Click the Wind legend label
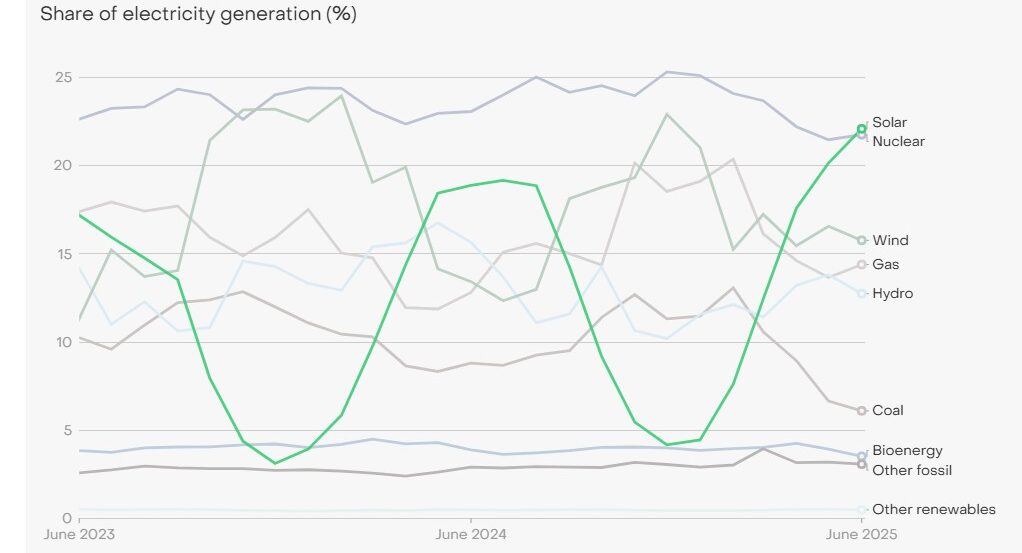This screenshot has height=553, width=1022. point(890,240)
